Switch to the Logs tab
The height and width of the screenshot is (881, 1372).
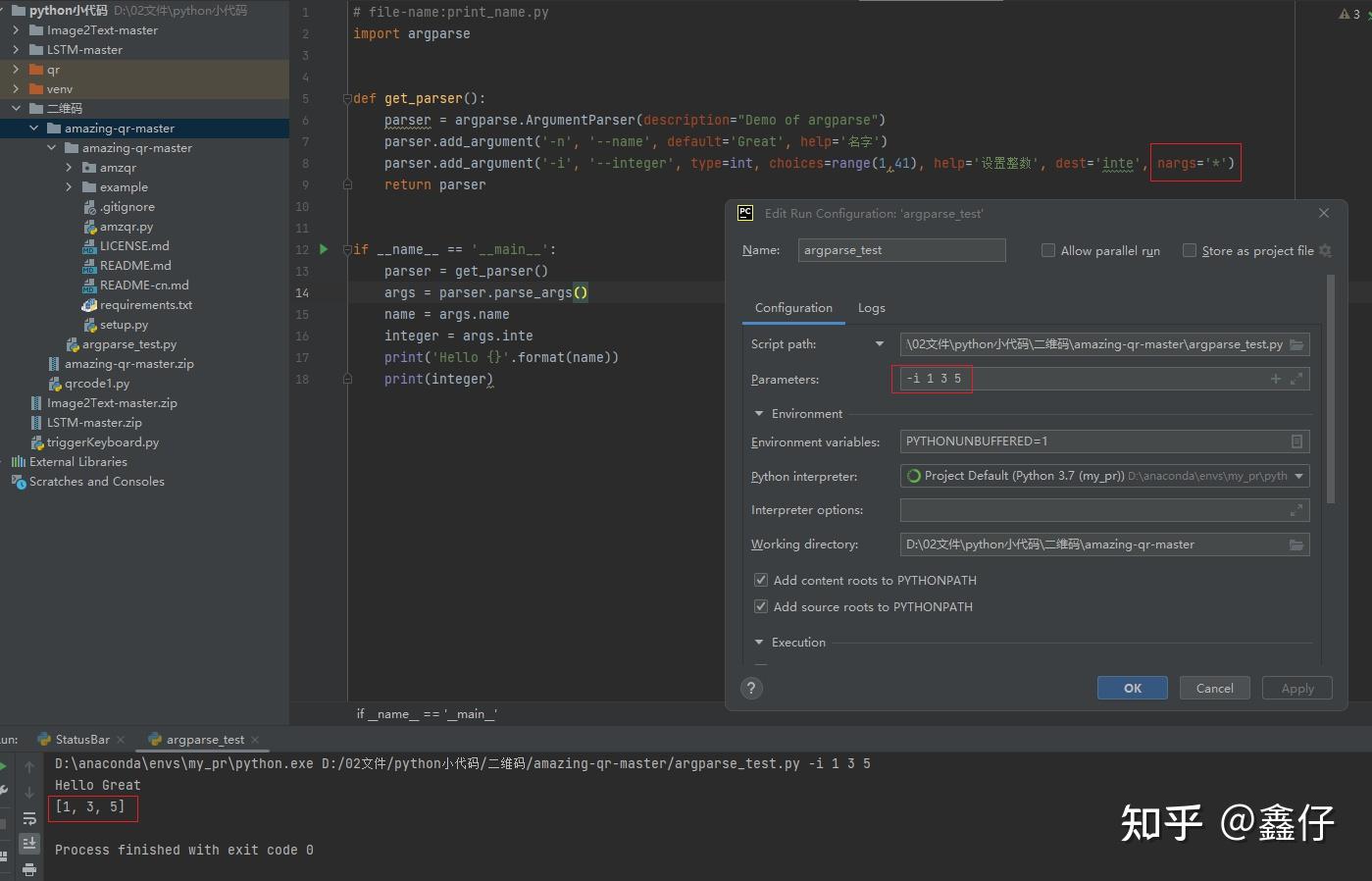point(871,308)
